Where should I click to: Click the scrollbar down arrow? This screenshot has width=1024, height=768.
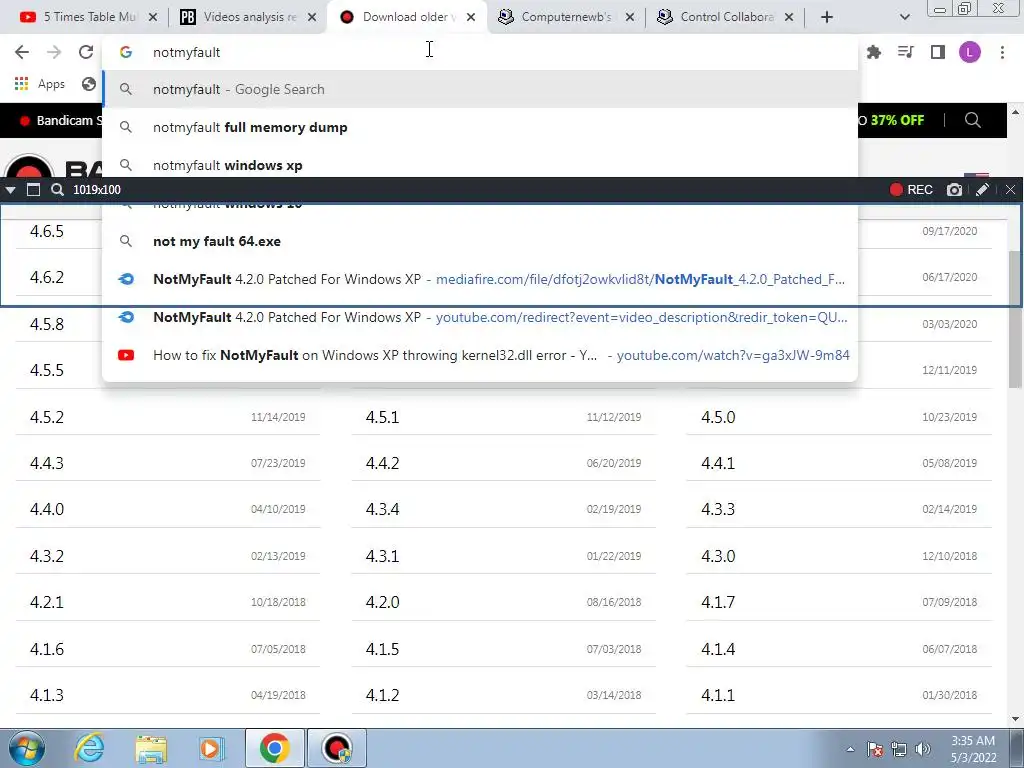(1015, 720)
